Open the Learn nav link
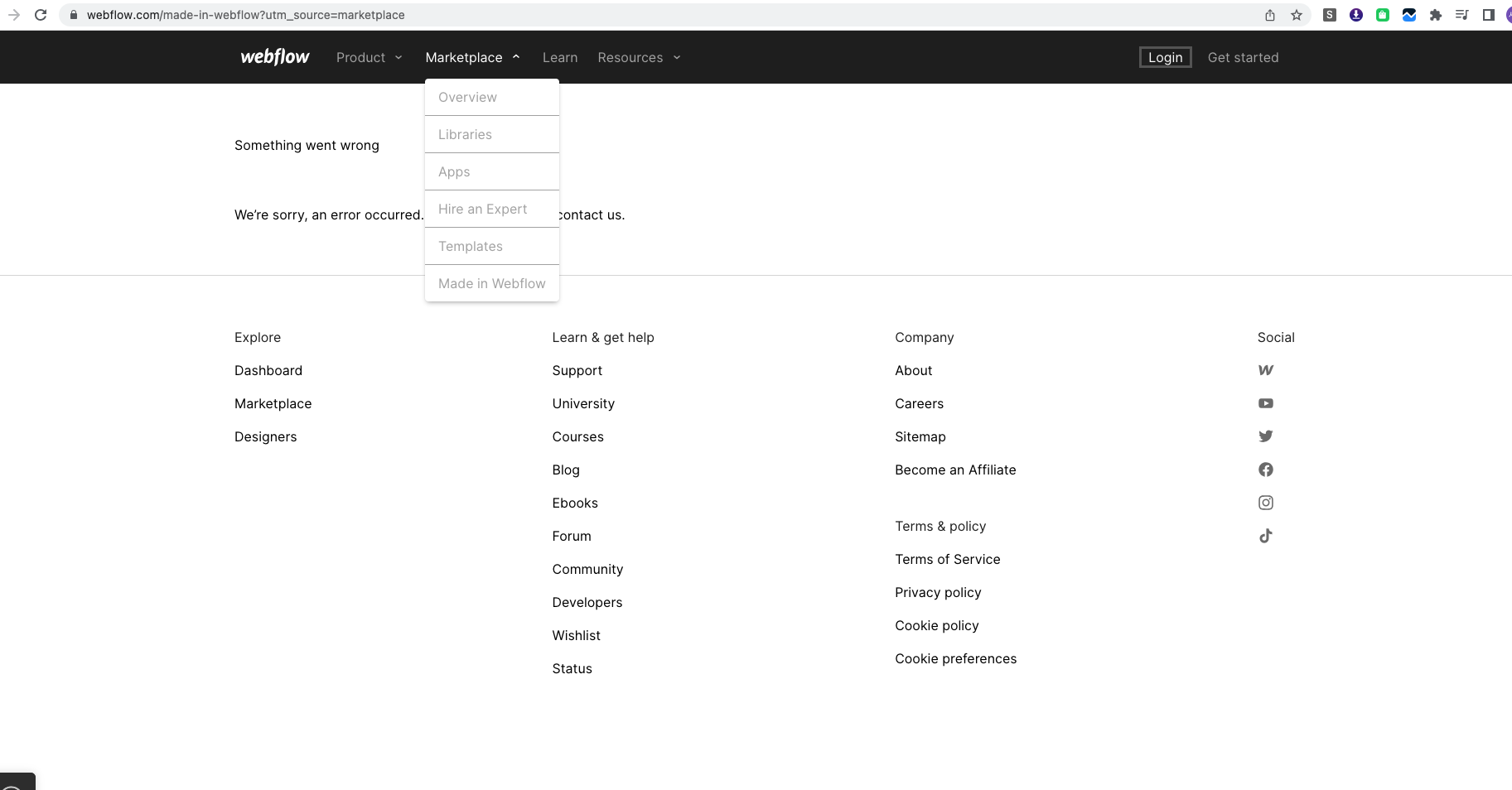1512x790 pixels. pyautogui.click(x=560, y=57)
